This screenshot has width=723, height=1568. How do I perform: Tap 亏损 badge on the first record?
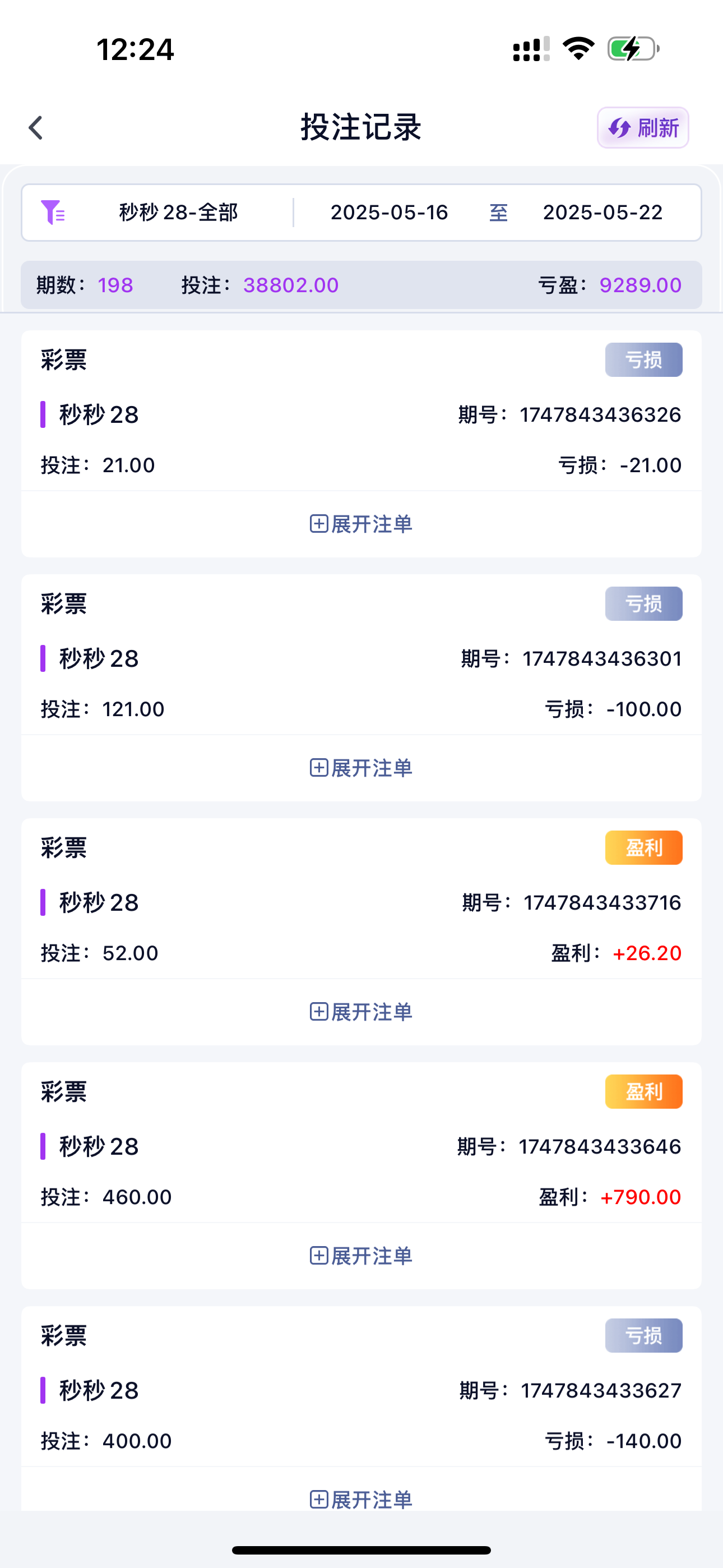(x=643, y=359)
